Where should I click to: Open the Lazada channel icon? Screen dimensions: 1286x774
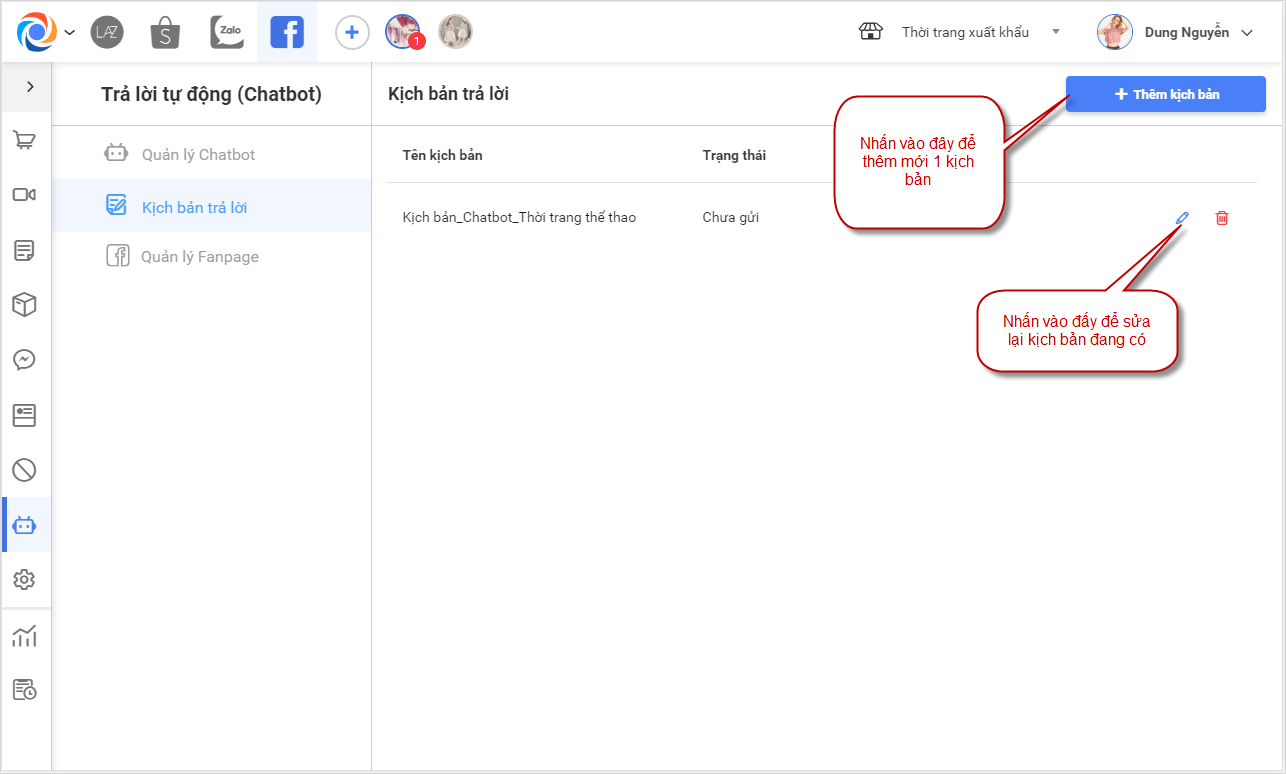click(107, 32)
